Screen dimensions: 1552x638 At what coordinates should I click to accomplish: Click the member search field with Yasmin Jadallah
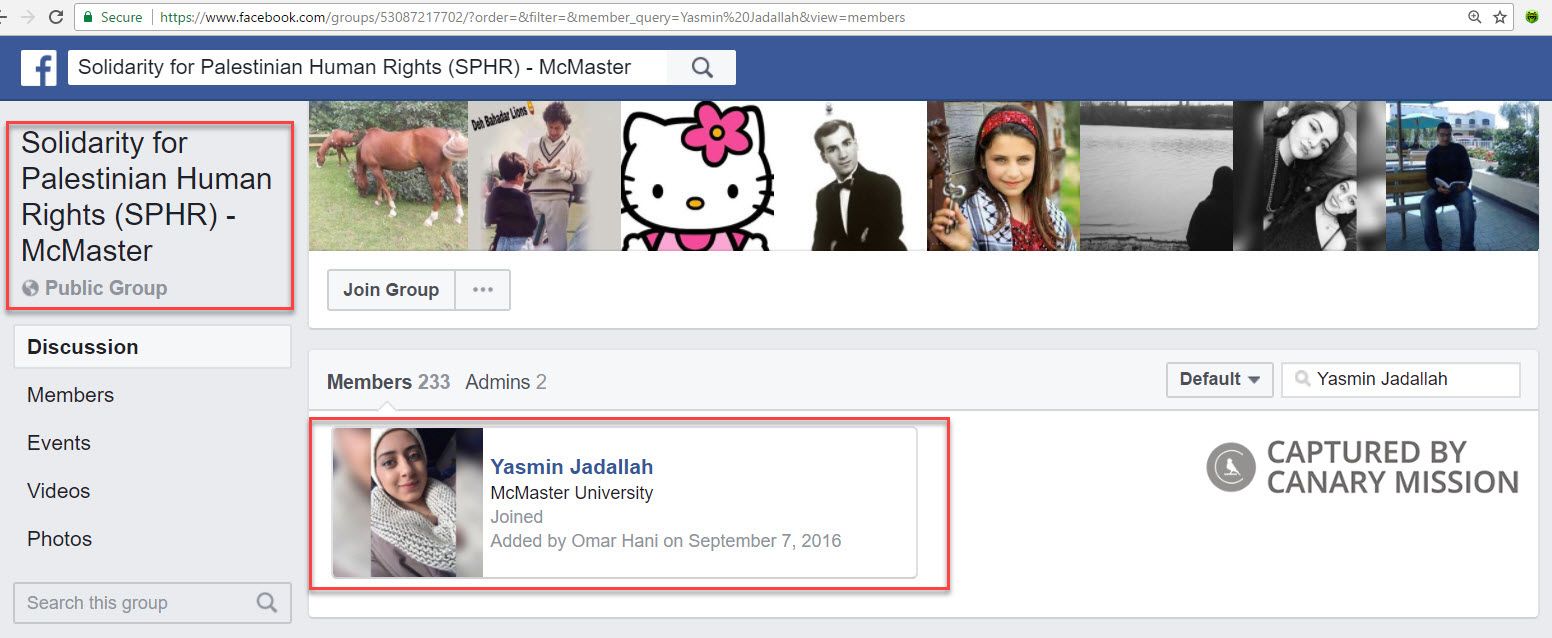1400,380
